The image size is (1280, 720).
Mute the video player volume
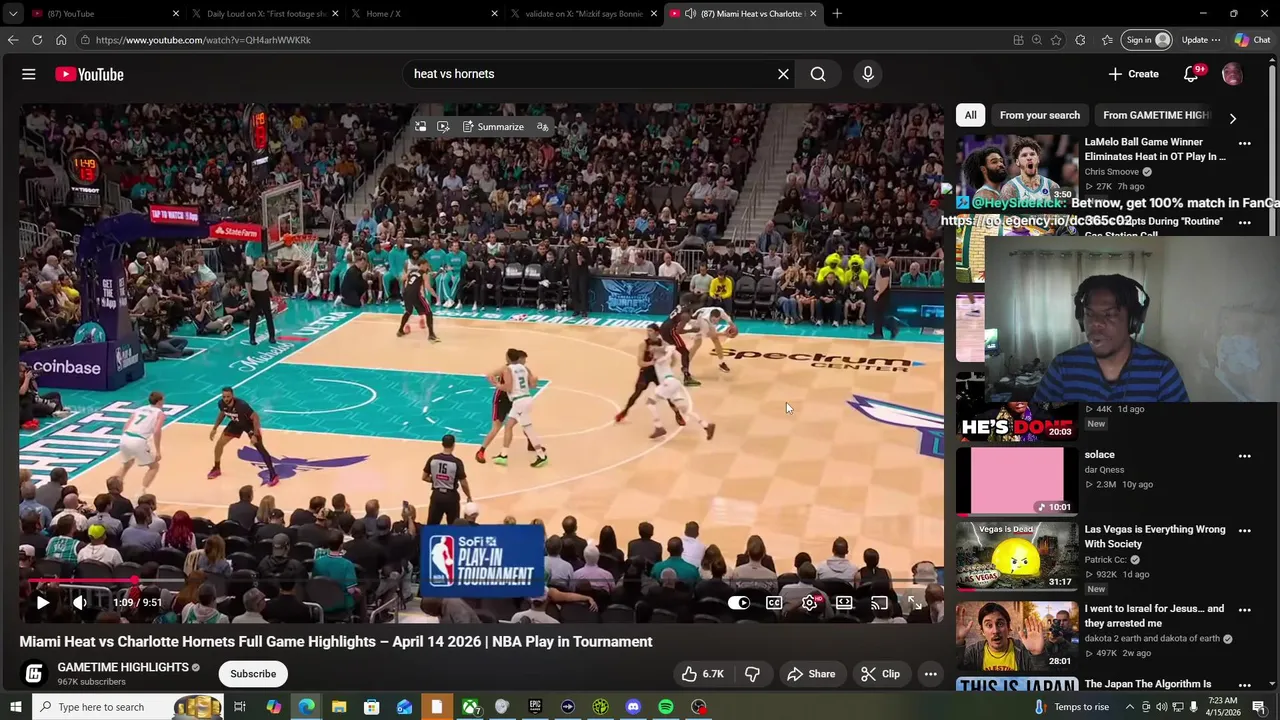[79, 603]
